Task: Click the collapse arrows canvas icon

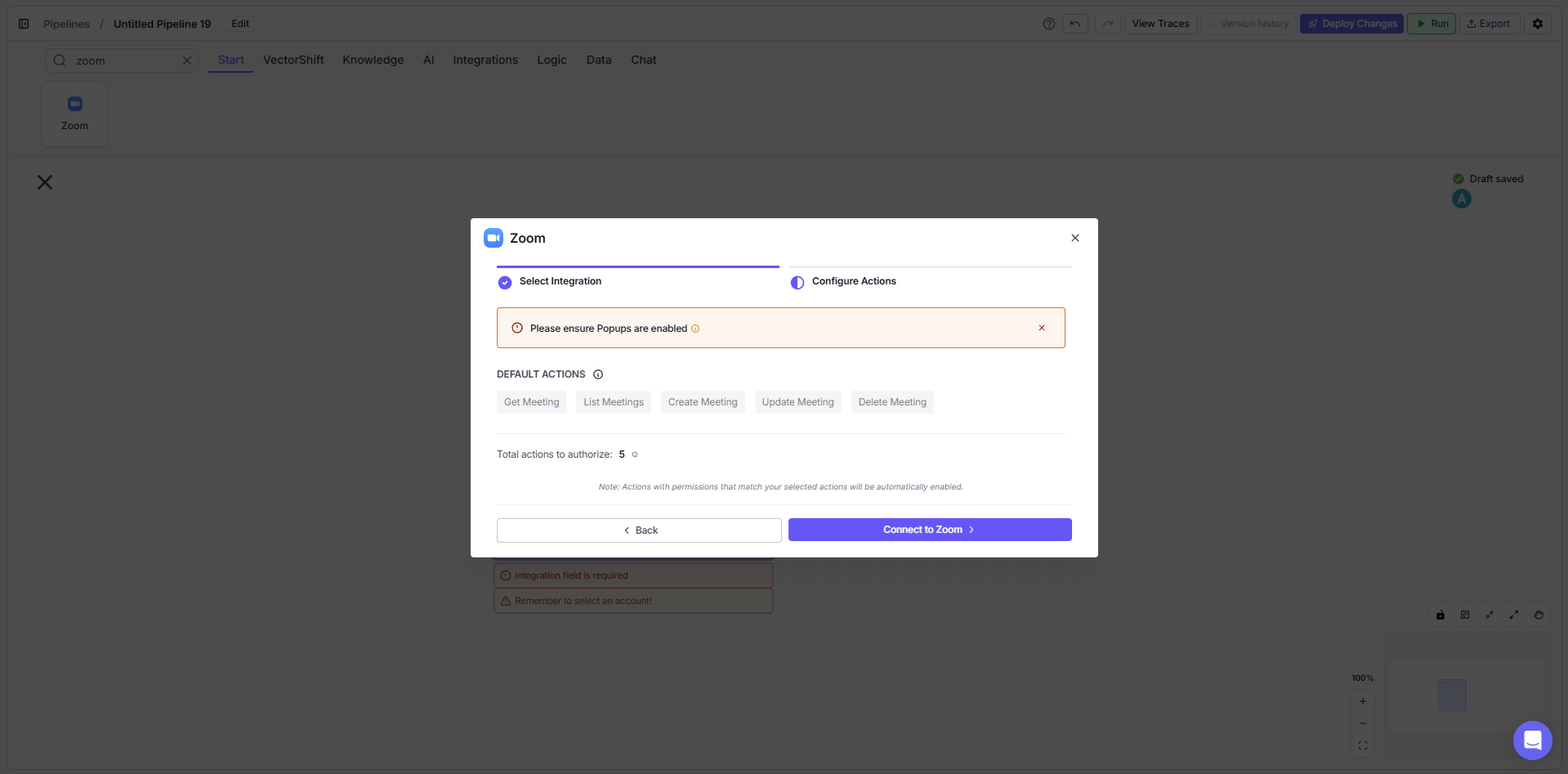Action: click(1490, 615)
